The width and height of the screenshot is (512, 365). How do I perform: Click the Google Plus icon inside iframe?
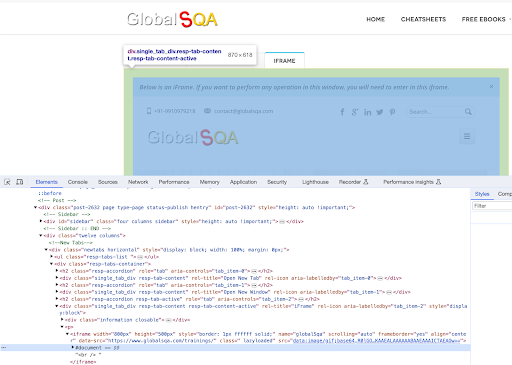pos(355,112)
